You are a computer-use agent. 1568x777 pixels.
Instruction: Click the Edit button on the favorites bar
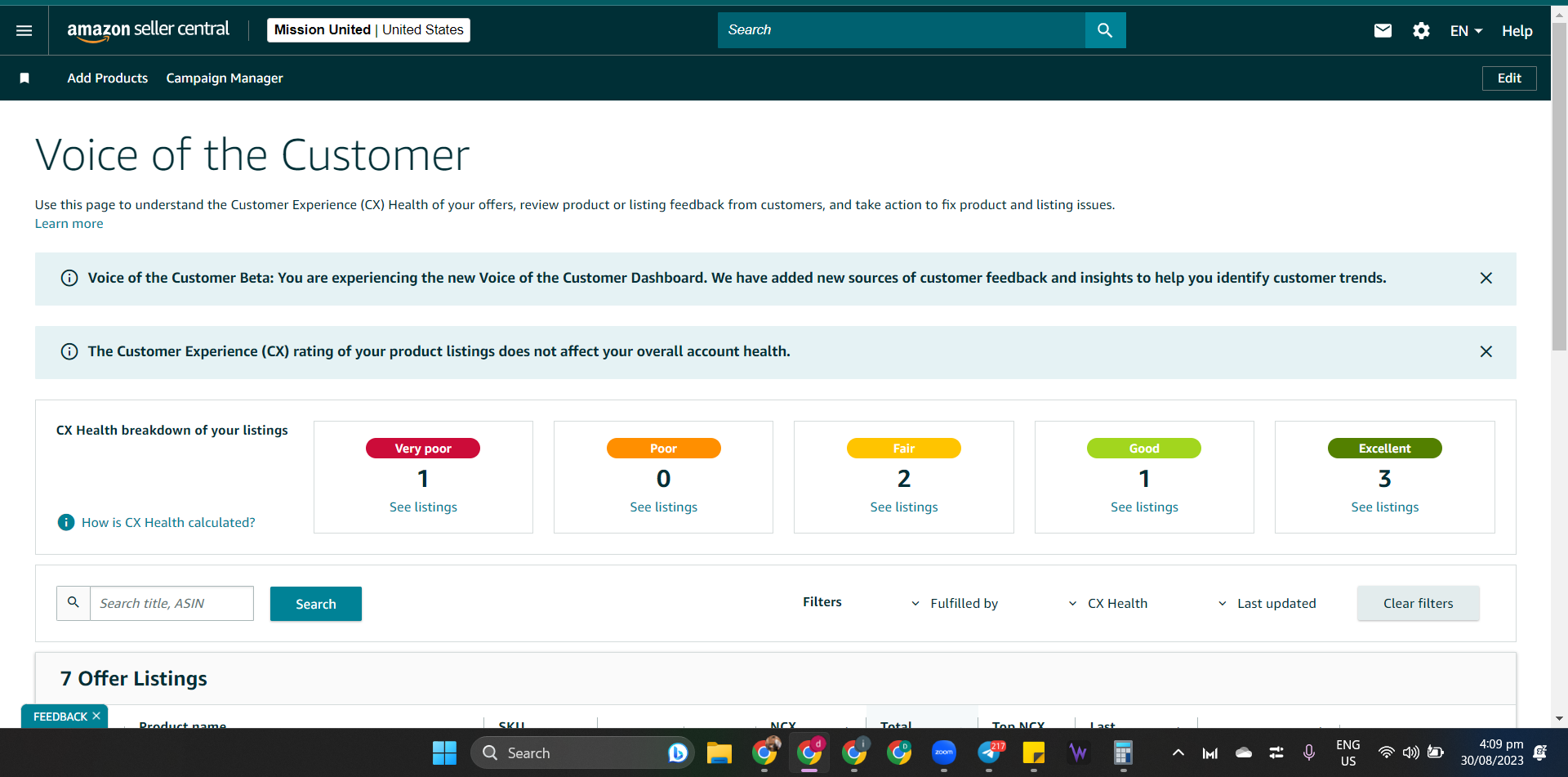pyautogui.click(x=1509, y=78)
